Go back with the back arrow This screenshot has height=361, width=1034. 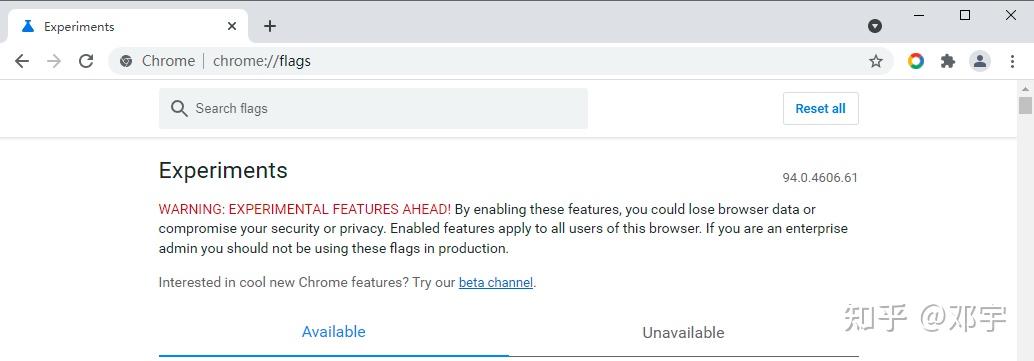[22, 61]
